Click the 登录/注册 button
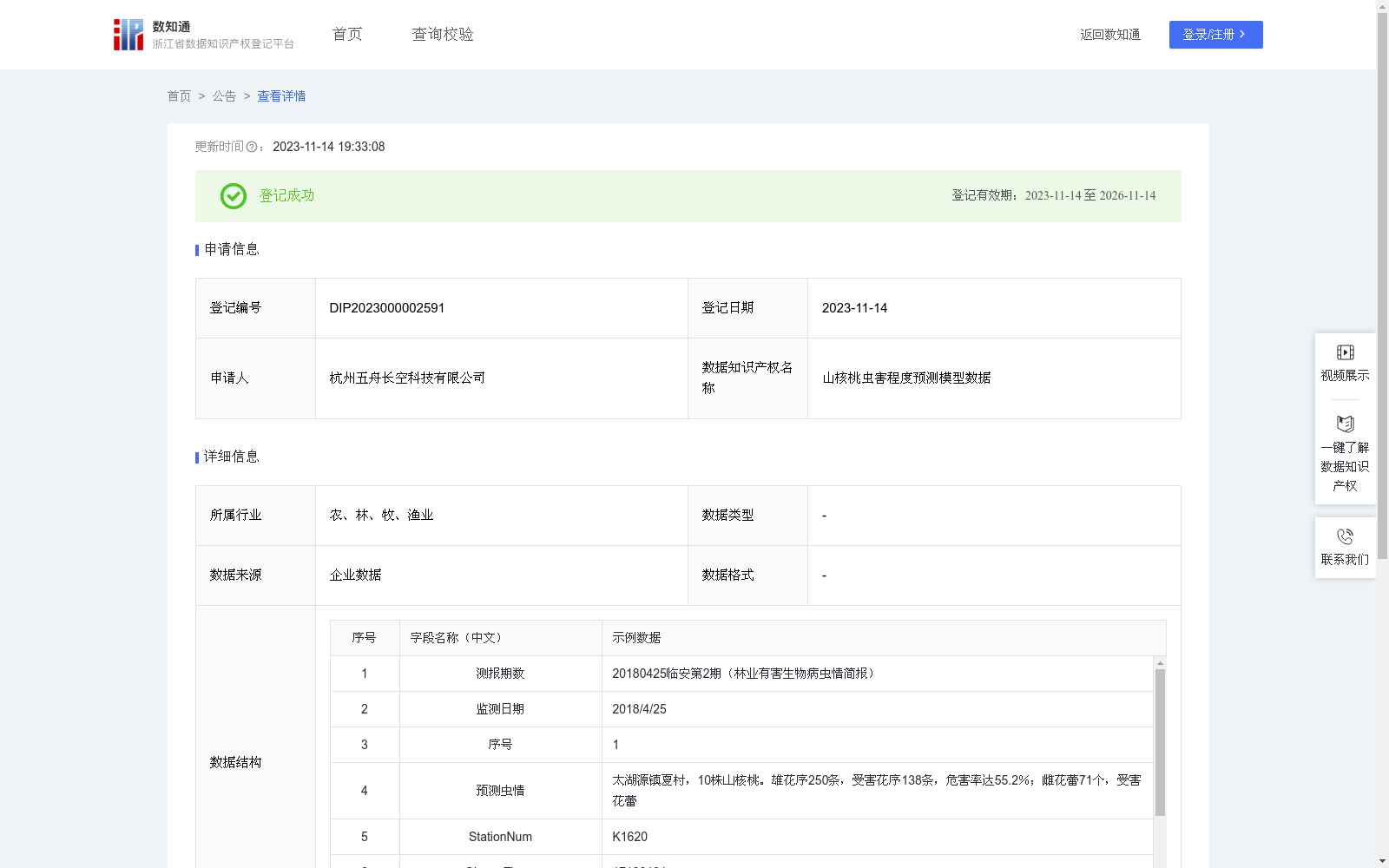 point(1215,35)
